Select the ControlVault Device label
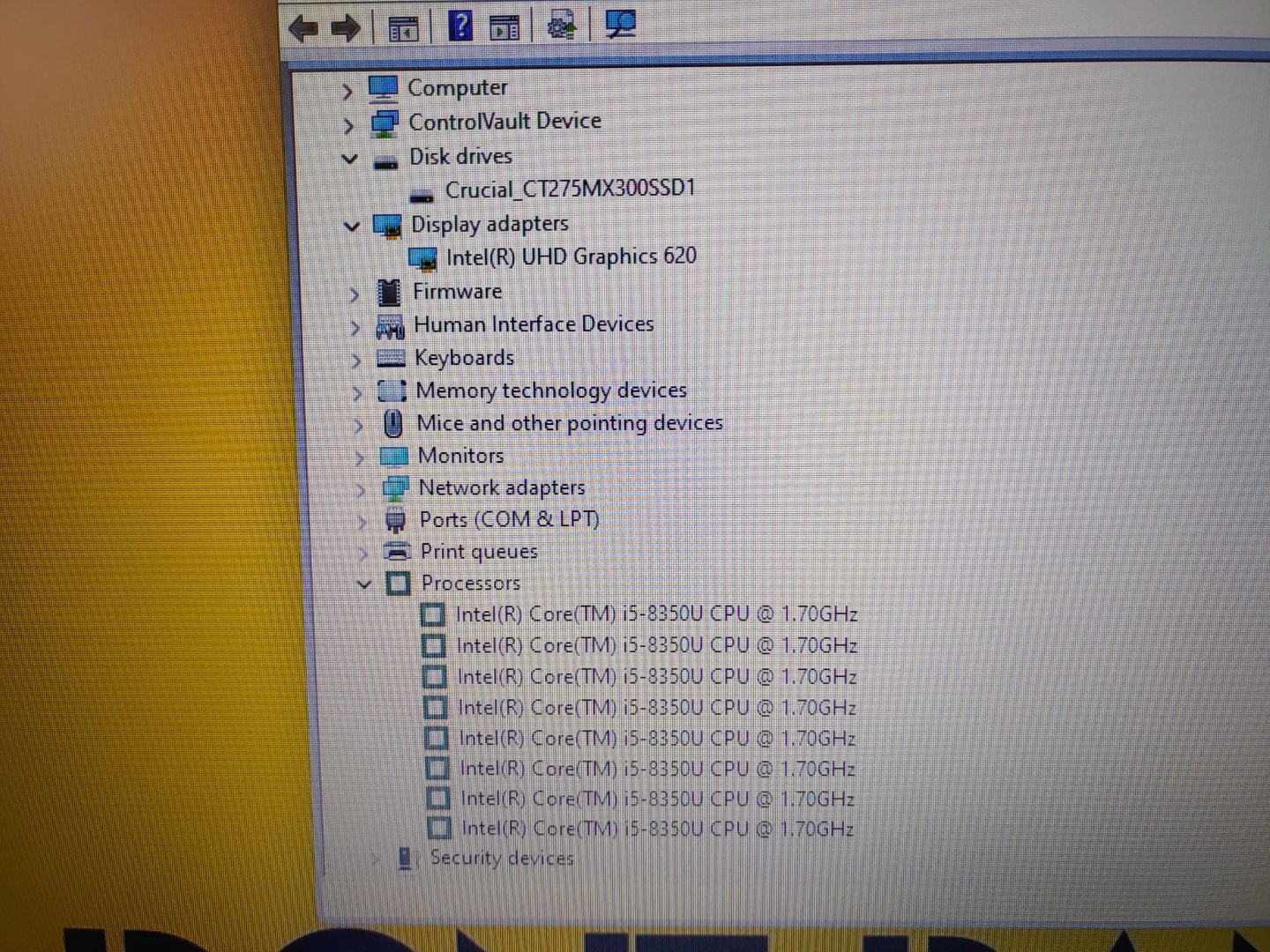The width and height of the screenshot is (1270, 952). tap(505, 121)
